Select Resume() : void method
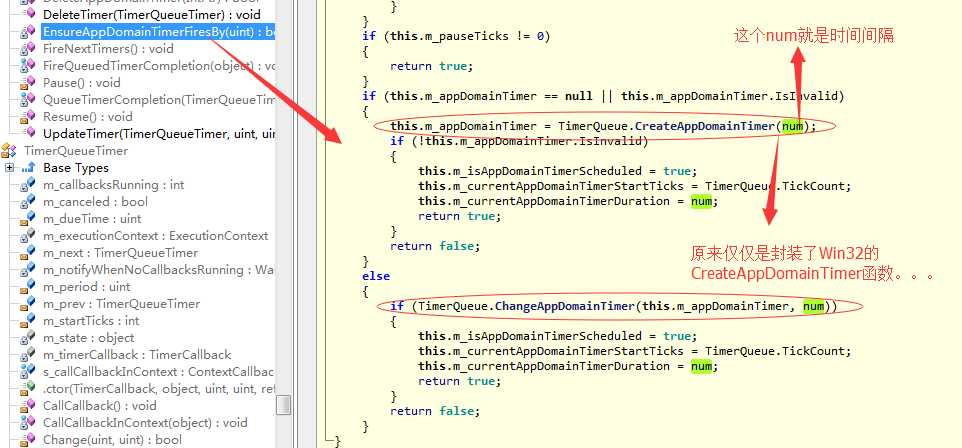 [x=88, y=117]
